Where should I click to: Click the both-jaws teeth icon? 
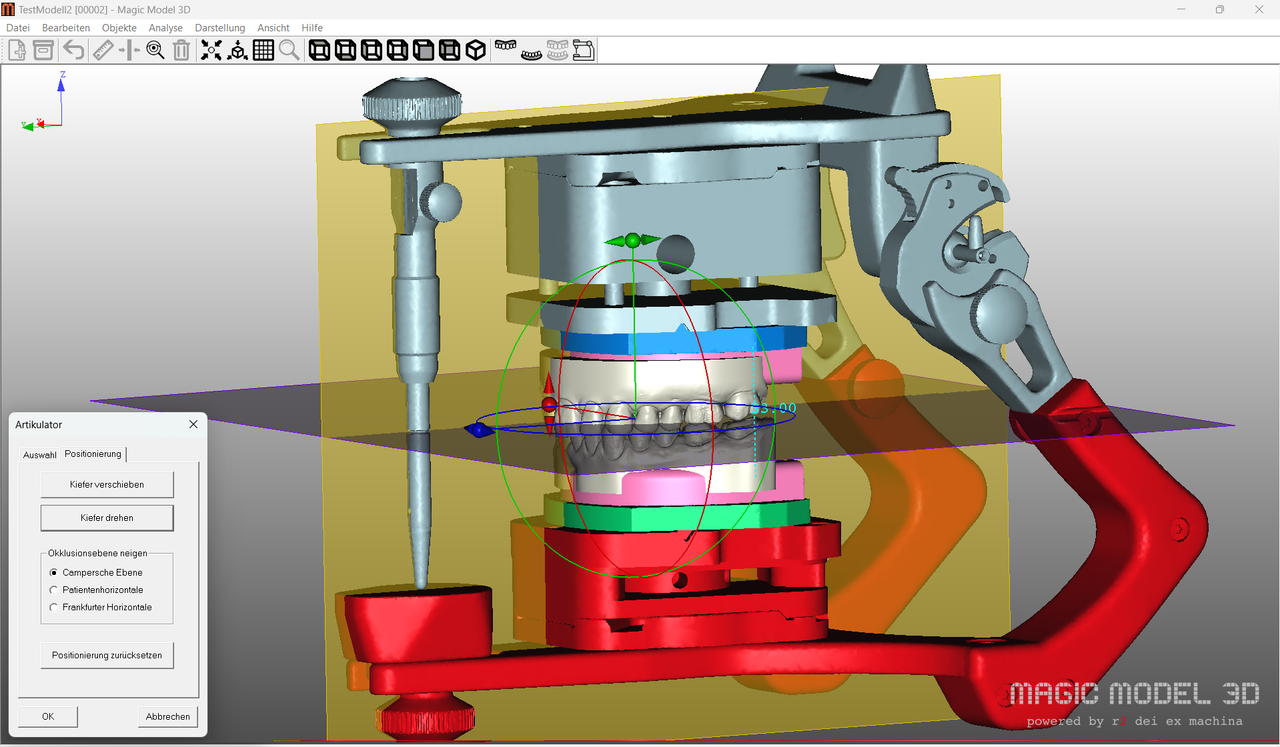tap(558, 50)
